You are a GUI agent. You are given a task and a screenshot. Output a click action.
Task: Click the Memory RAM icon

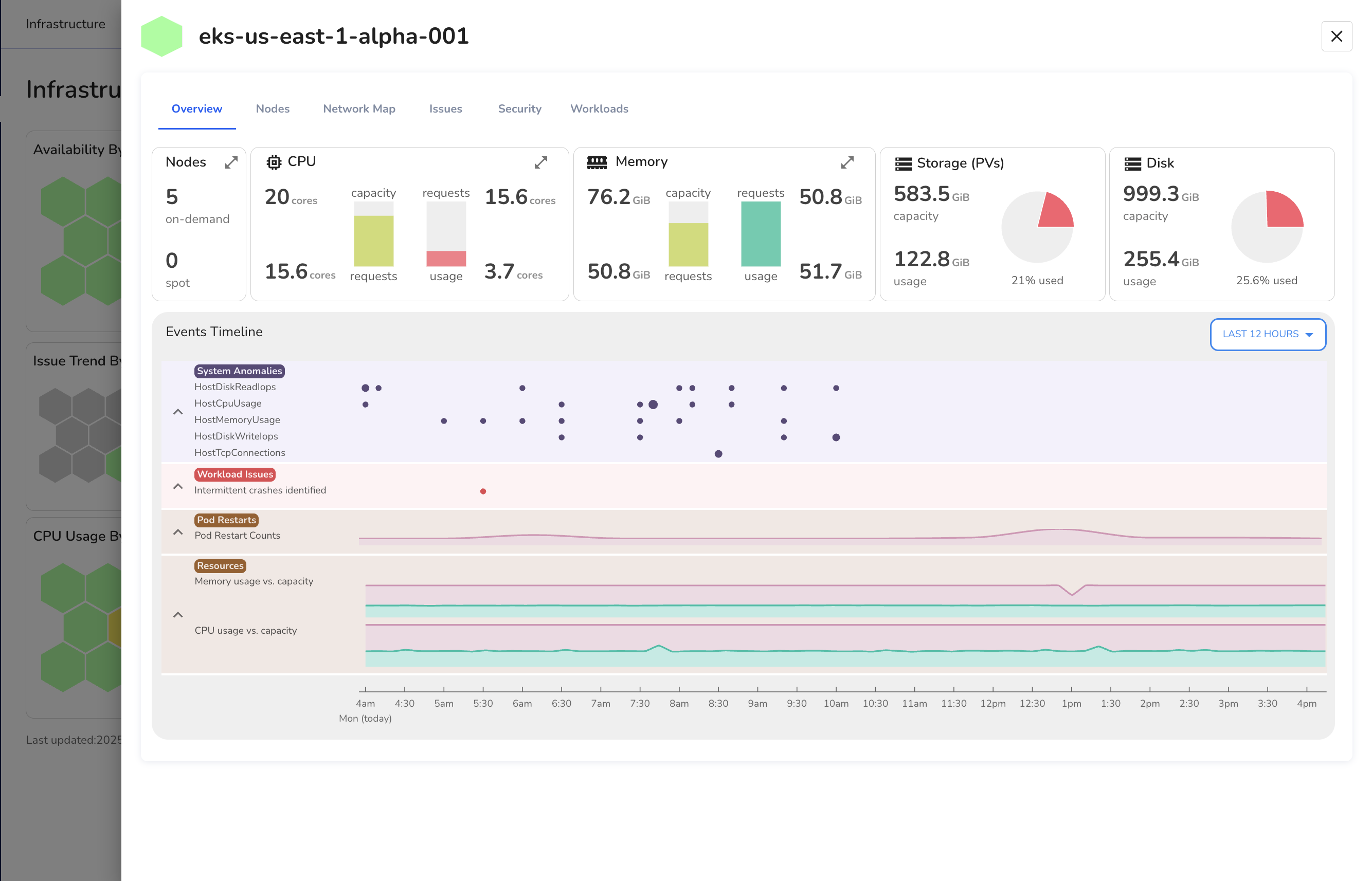[x=597, y=162]
